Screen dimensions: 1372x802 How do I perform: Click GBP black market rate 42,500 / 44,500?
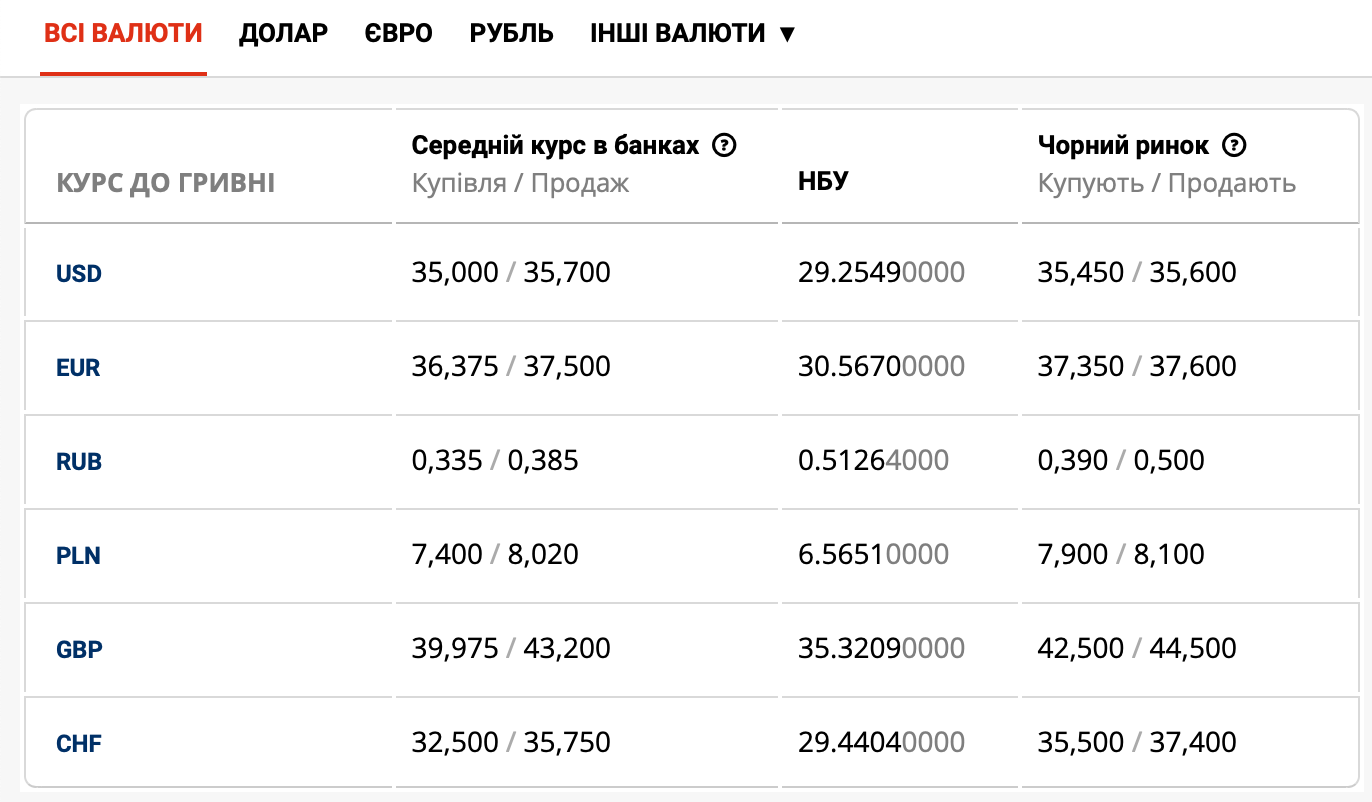coord(1136,648)
